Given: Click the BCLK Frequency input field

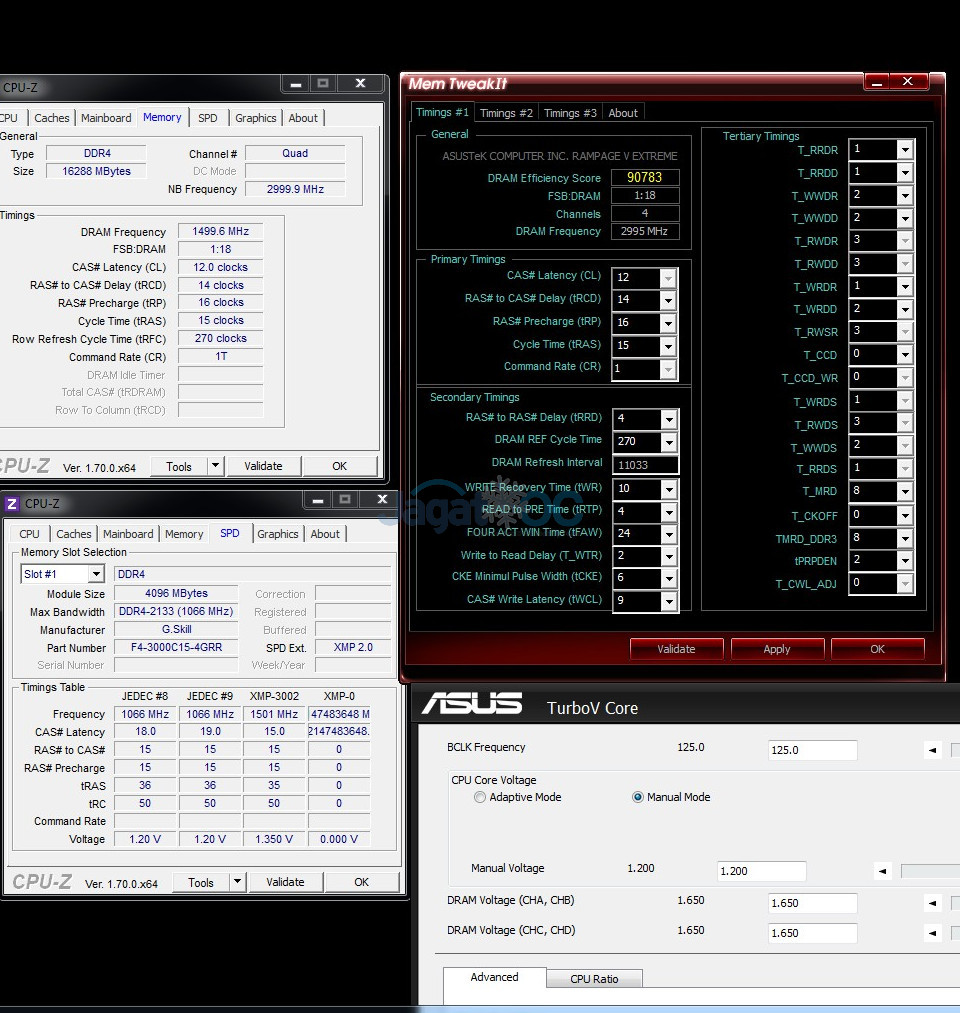Looking at the screenshot, I should pyautogui.click(x=812, y=750).
